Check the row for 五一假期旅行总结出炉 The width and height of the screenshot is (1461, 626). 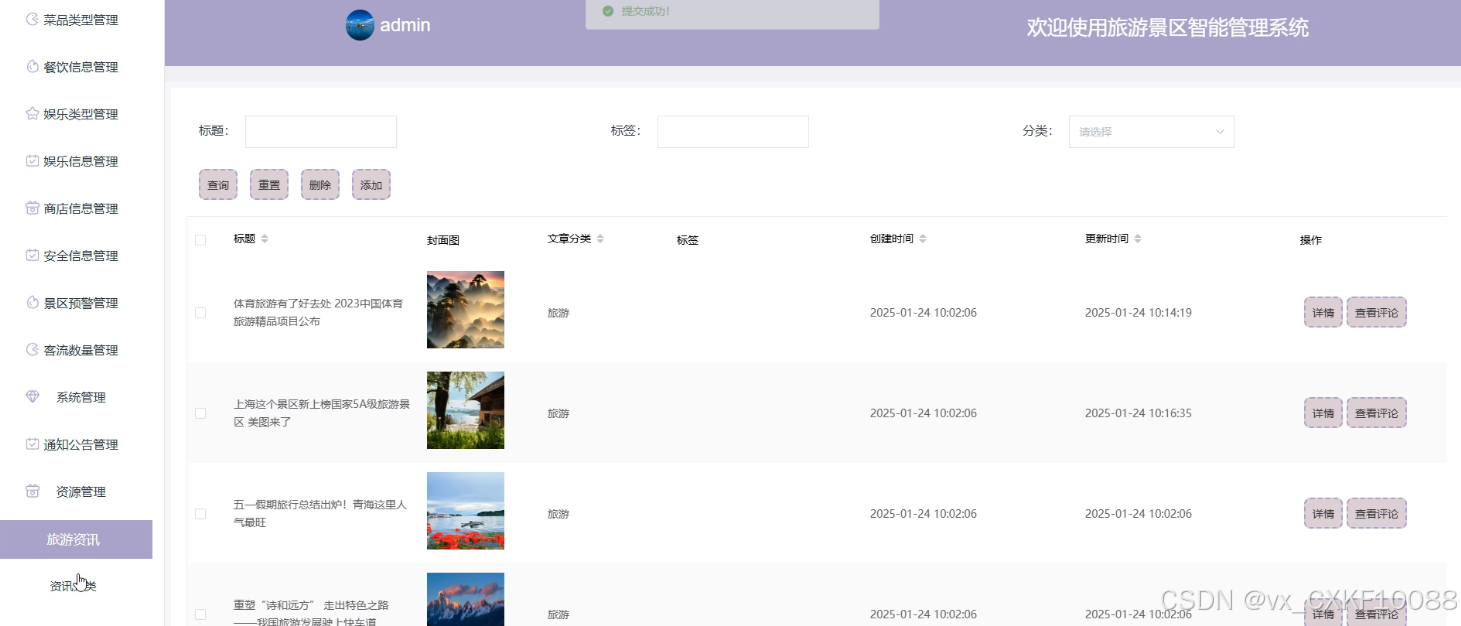coord(201,514)
